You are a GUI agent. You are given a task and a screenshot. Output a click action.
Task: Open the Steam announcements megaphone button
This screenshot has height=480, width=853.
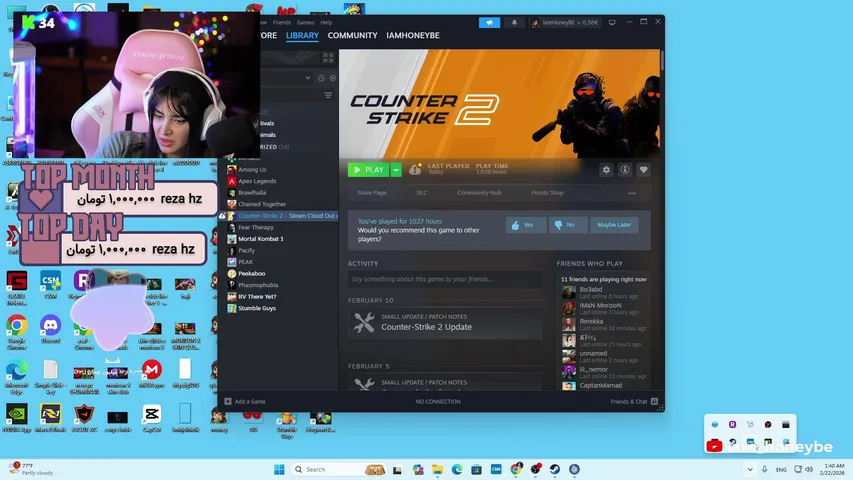point(489,22)
